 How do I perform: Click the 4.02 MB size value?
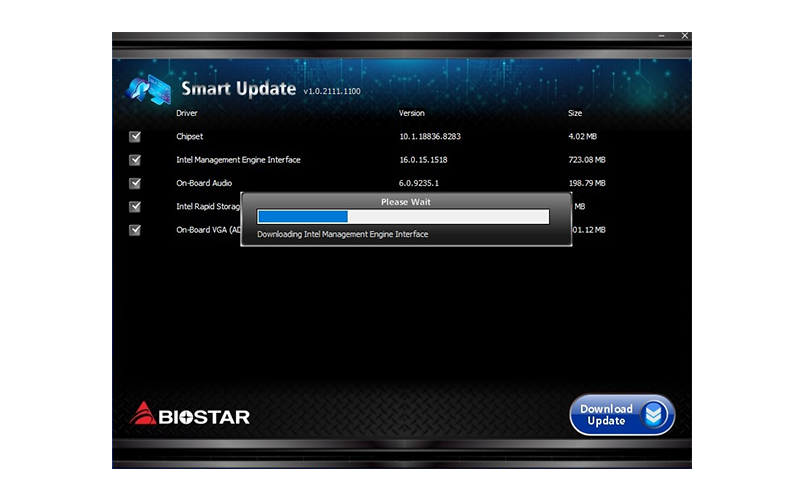pos(582,137)
